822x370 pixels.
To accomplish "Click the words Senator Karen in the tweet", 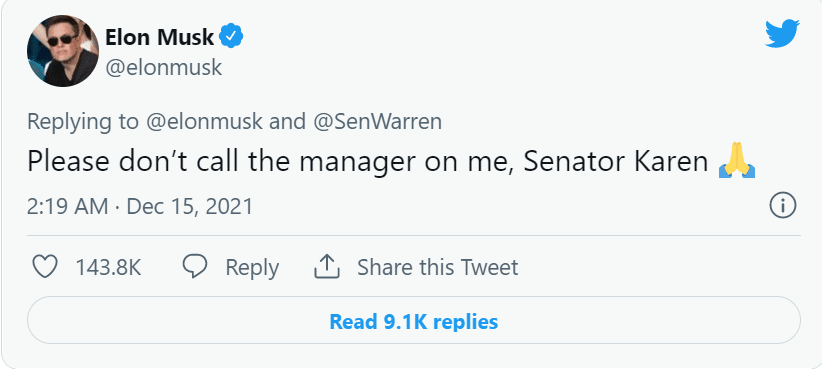I will coord(616,162).
